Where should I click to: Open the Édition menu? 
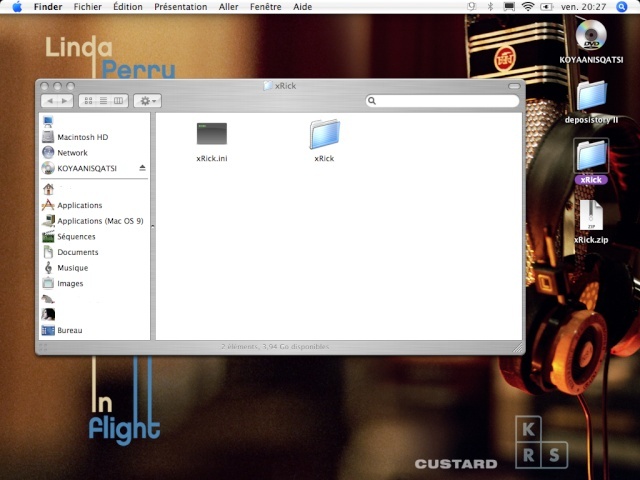click(128, 7)
